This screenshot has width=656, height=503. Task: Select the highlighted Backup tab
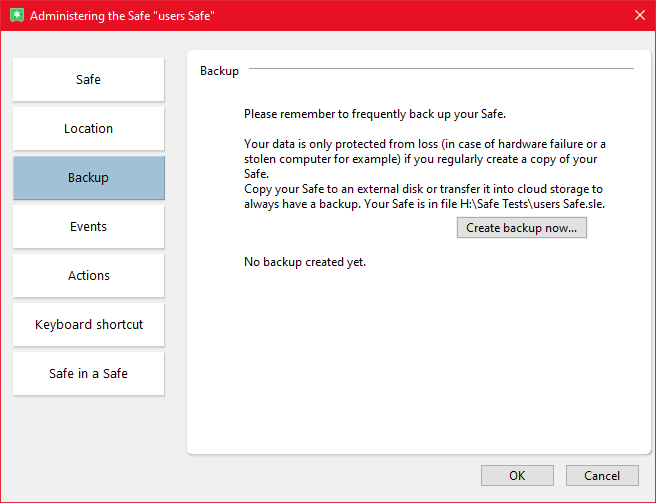[x=89, y=178]
